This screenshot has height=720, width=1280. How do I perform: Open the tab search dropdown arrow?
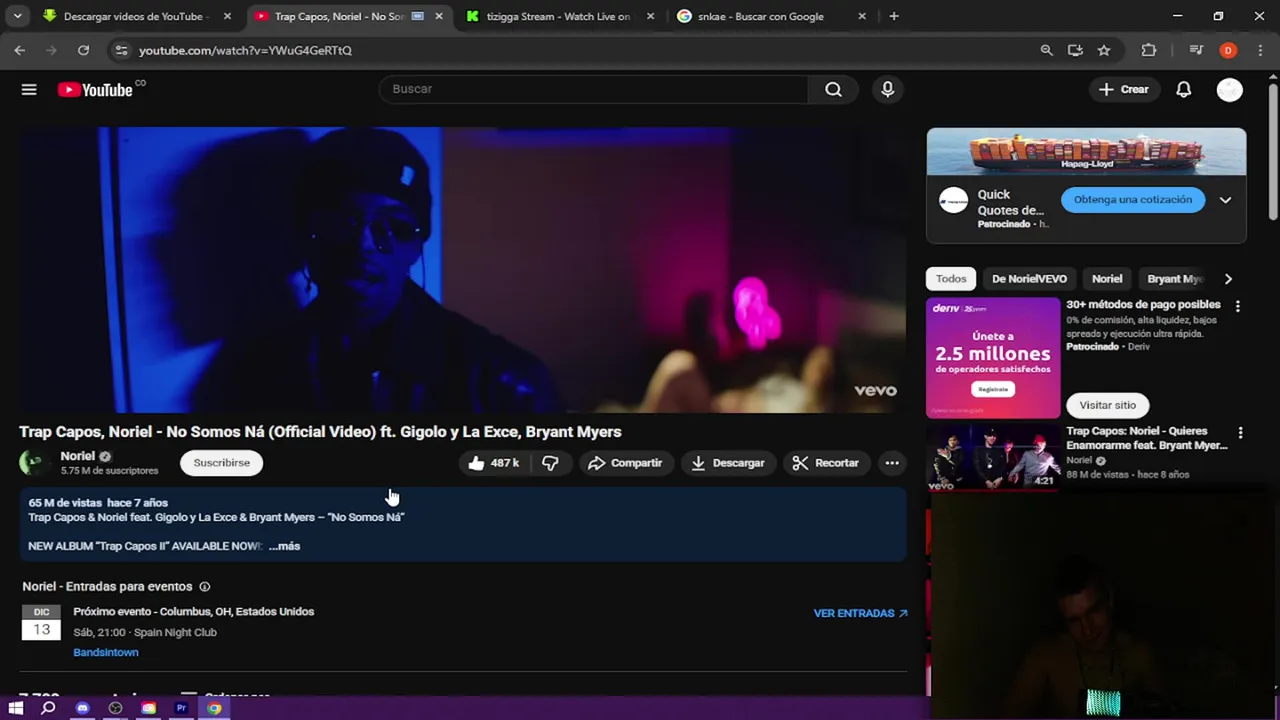pos(17,16)
